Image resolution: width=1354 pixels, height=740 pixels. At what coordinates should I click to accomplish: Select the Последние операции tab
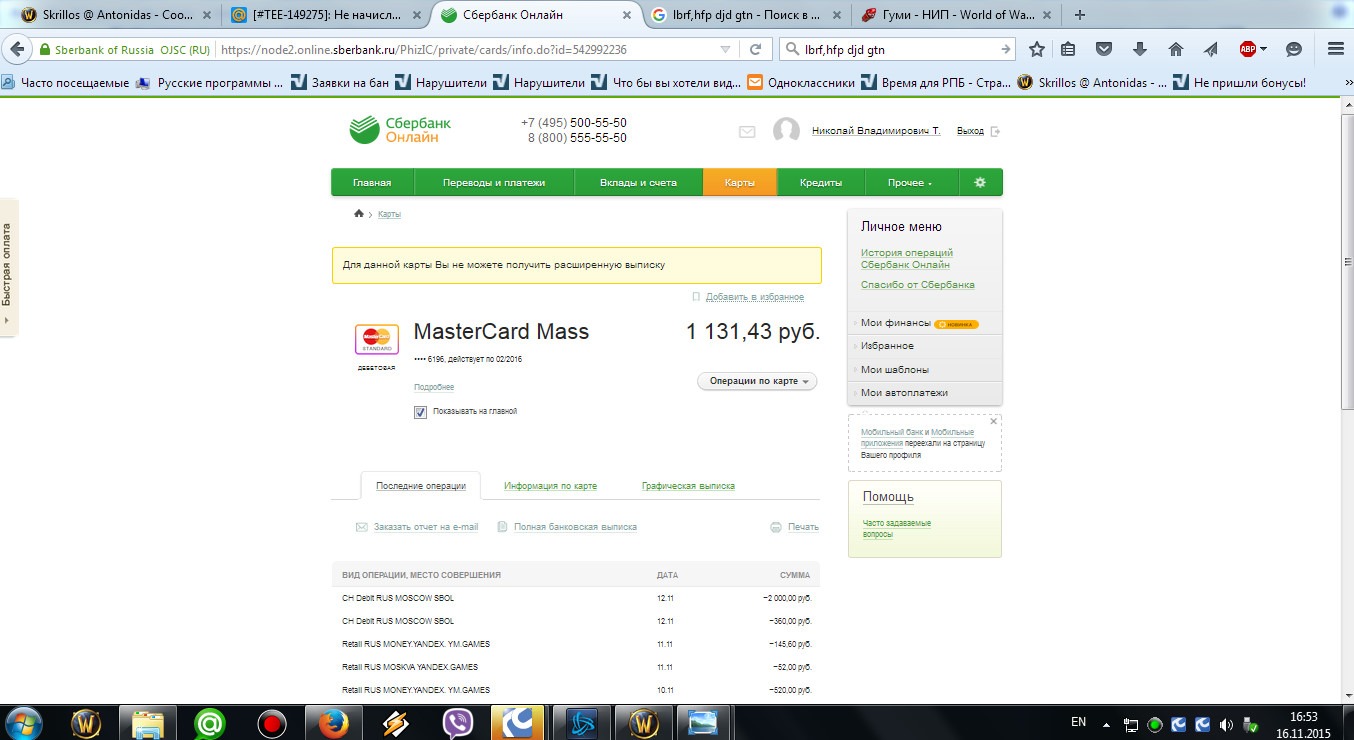tap(420, 486)
